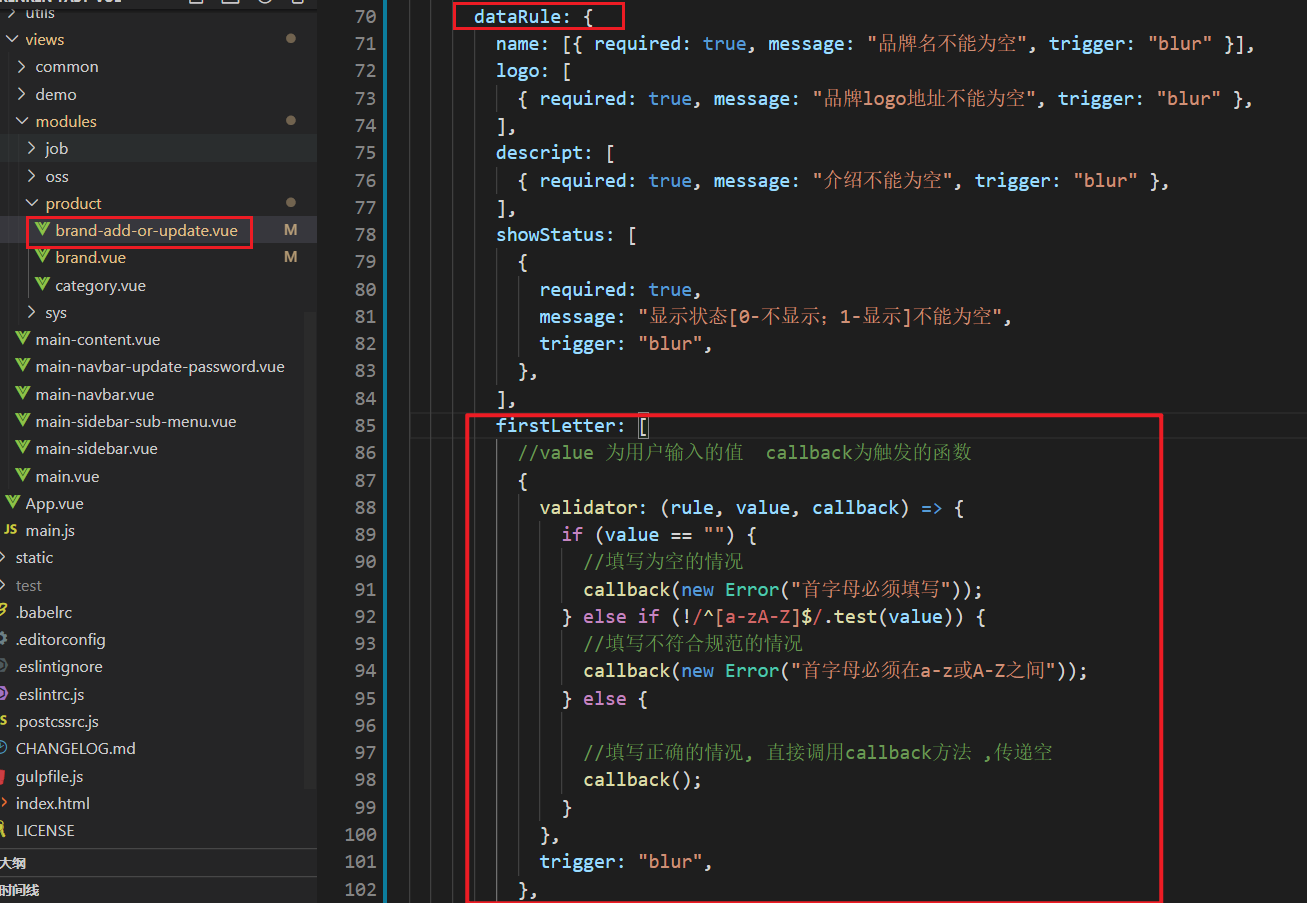The width and height of the screenshot is (1307, 903).
Task: Collapse the modules folder chevron
Action: point(22,121)
